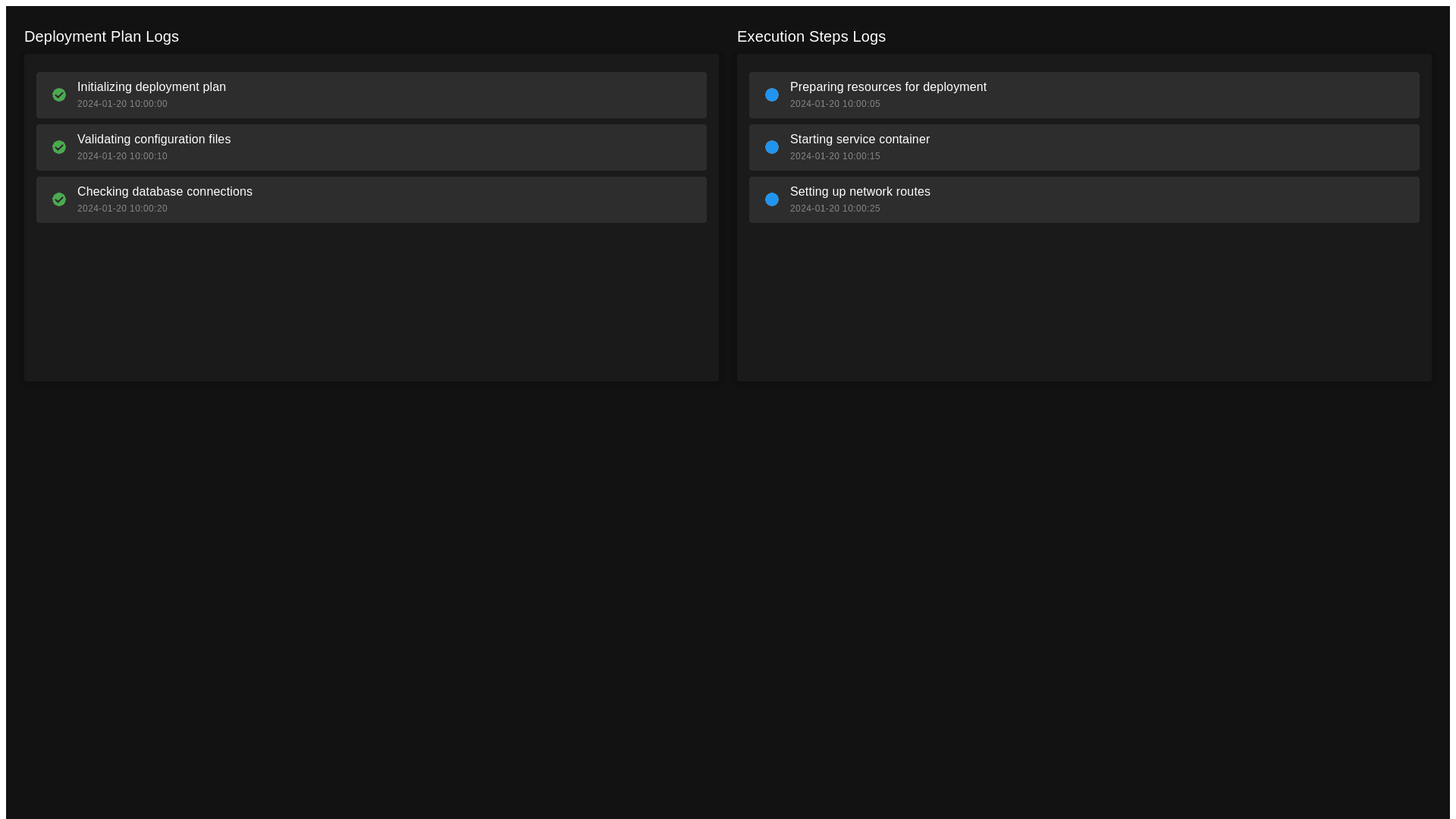
Task: Click green check icon beside Initializing deployment plan
Action: point(59,95)
